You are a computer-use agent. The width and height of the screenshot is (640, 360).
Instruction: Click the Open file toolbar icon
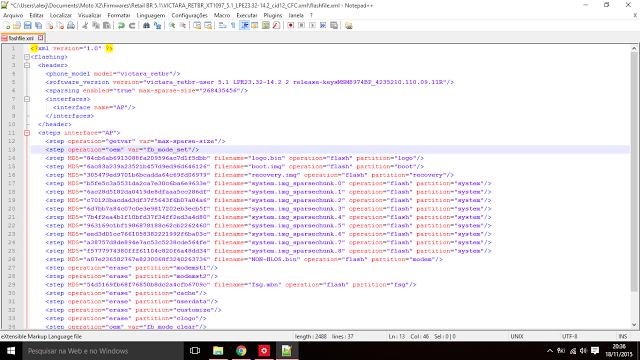pyautogui.click(x=17, y=26)
